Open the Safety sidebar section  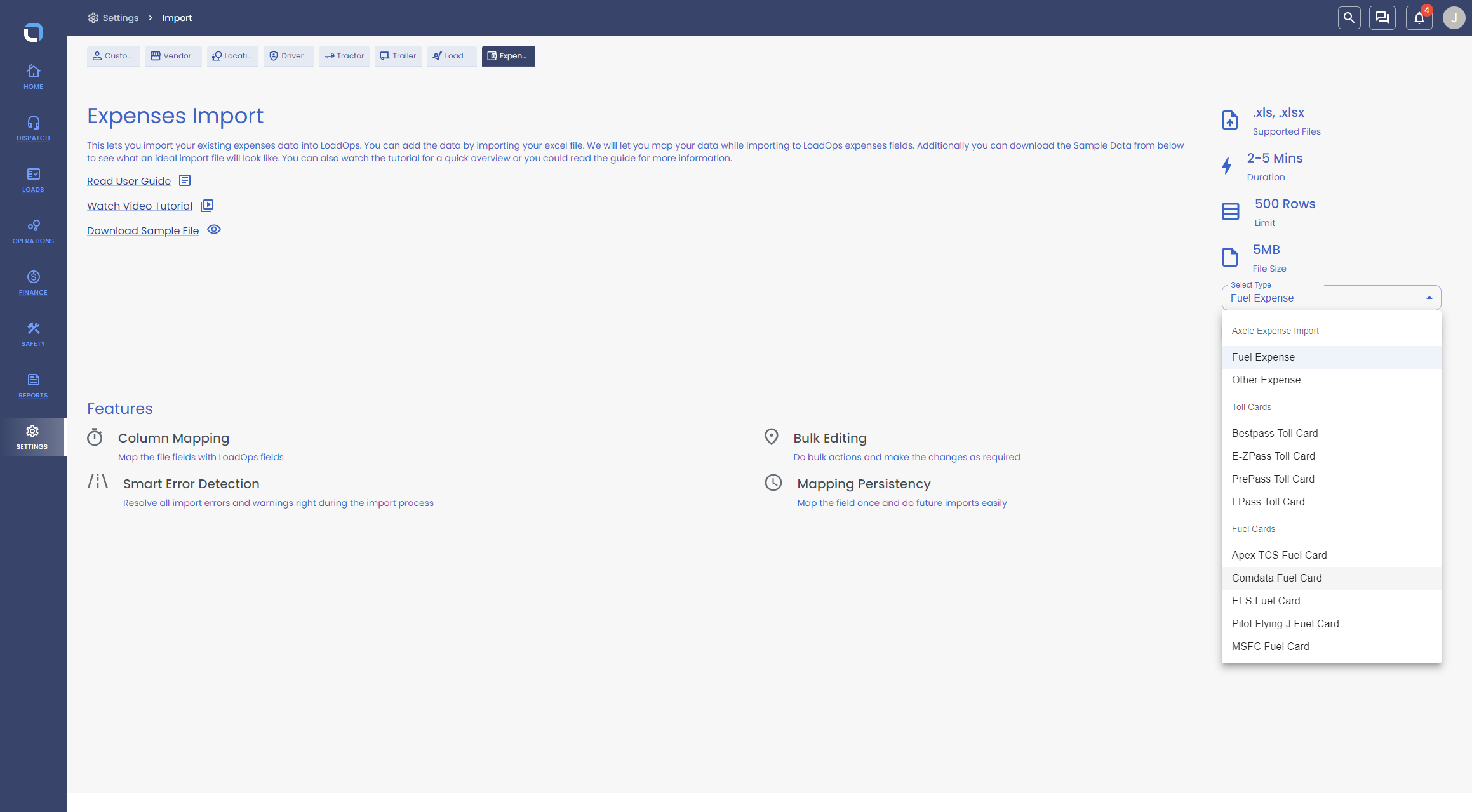(33, 334)
